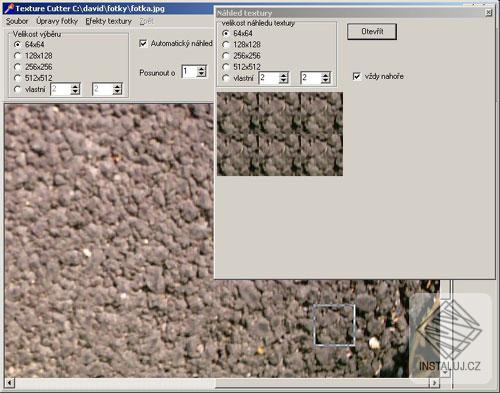Close the Náhled textury window

point(488,13)
